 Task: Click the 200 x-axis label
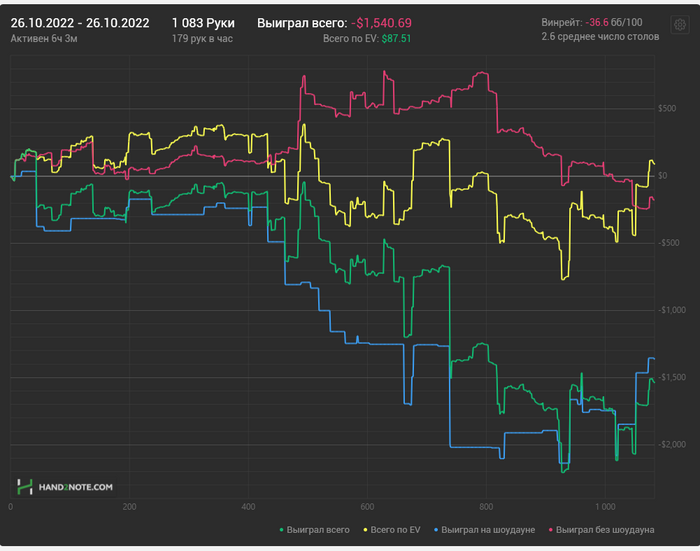[129, 507]
